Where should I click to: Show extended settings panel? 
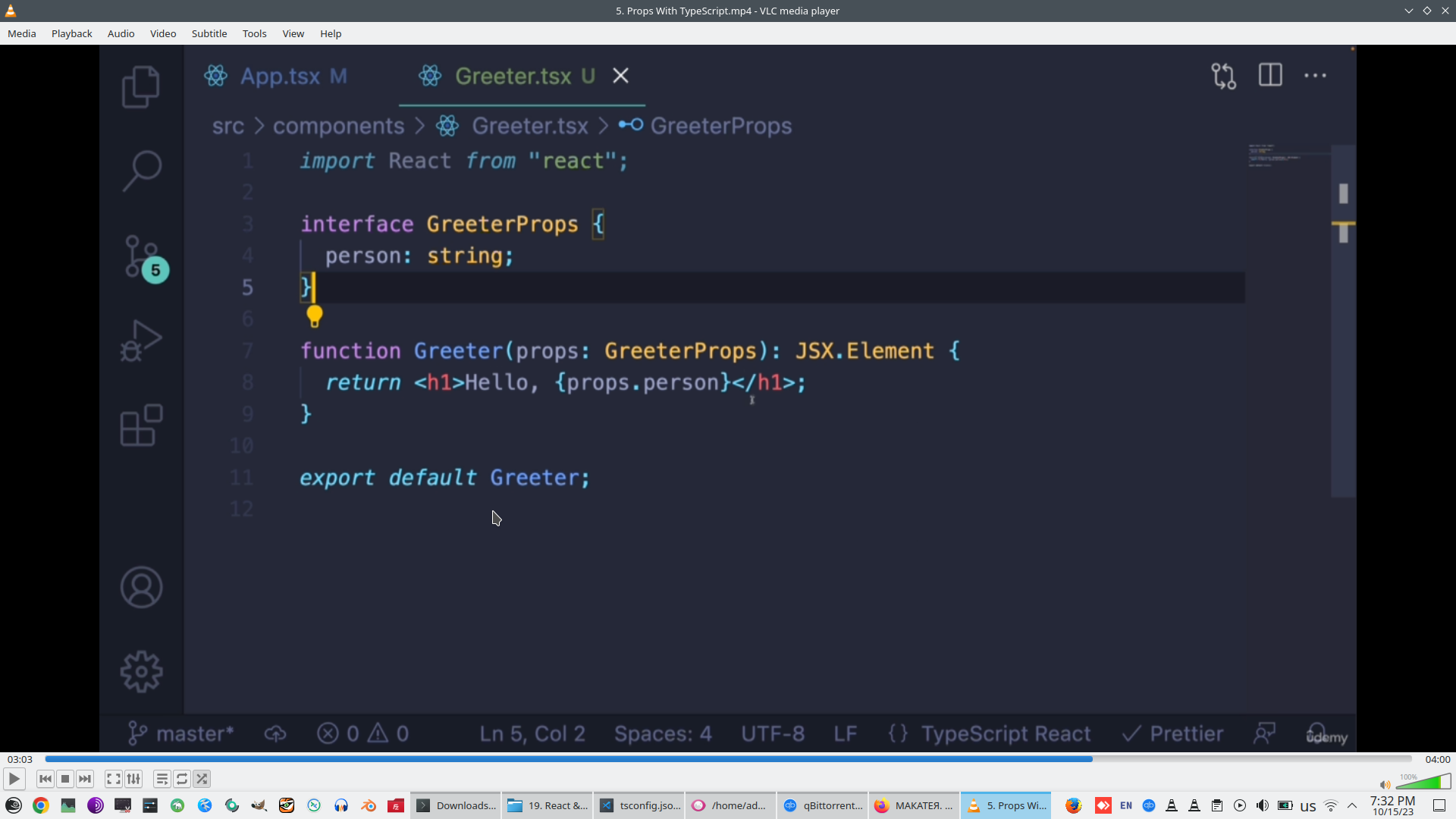pos(133,779)
